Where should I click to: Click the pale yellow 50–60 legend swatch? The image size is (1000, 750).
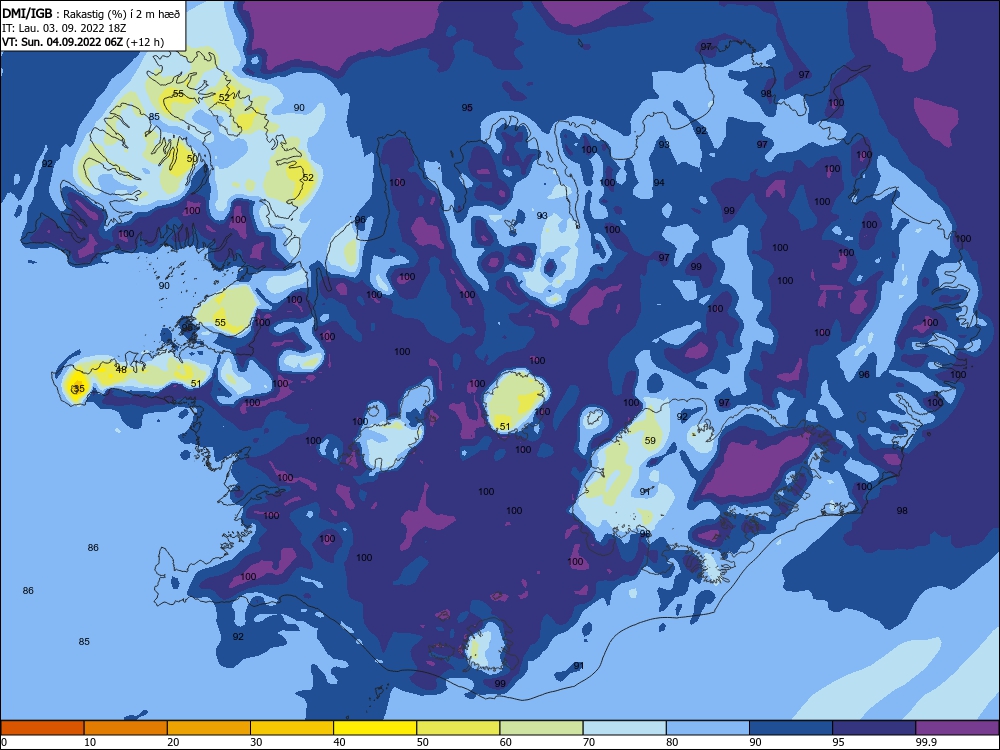coord(458,728)
